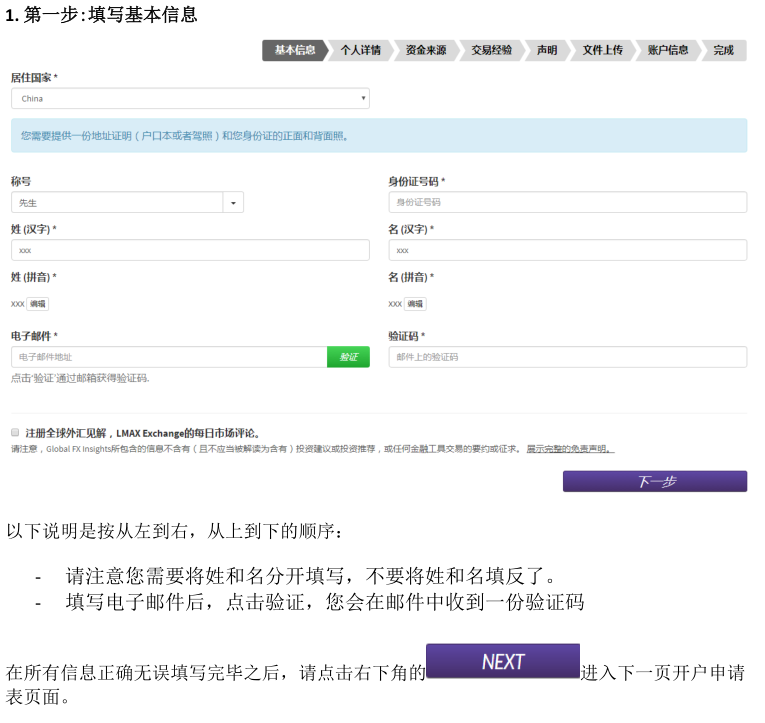Screen dimensions: 765x723
Task: Go to the 交易经验 step
Action: click(492, 50)
